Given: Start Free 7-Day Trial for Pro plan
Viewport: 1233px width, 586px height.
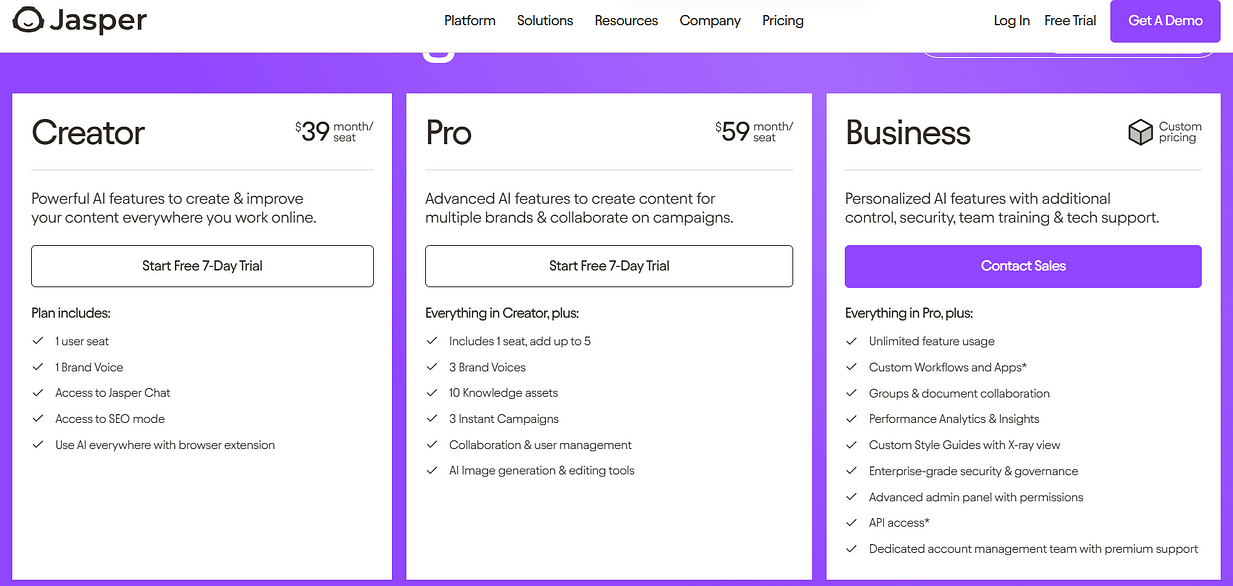Looking at the screenshot, I should click(609, 266).
